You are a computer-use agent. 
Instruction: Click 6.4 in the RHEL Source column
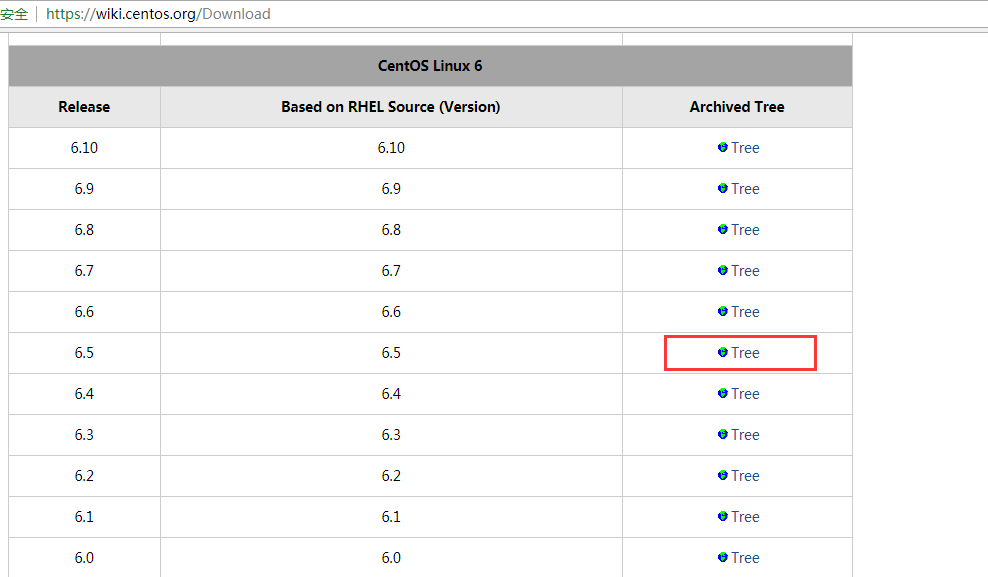click(x=391, y=394)
